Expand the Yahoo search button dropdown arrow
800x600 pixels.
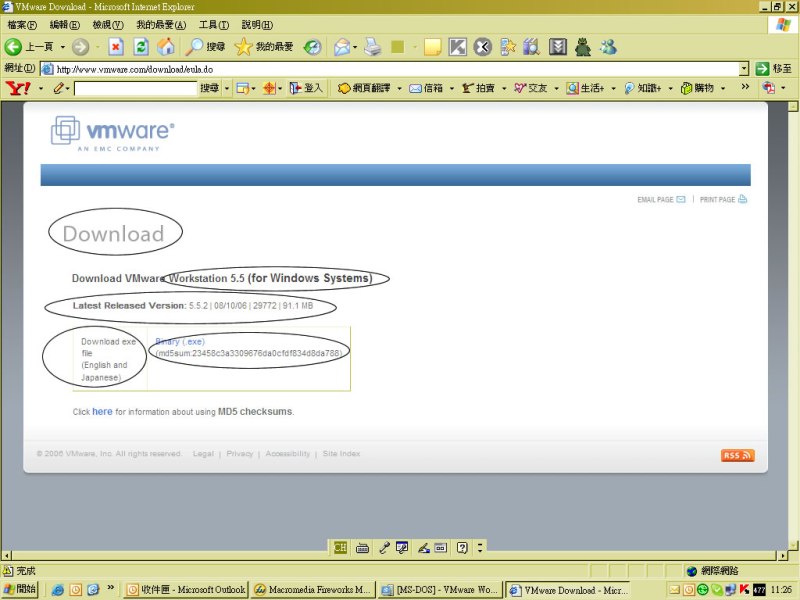pos(227,88)
